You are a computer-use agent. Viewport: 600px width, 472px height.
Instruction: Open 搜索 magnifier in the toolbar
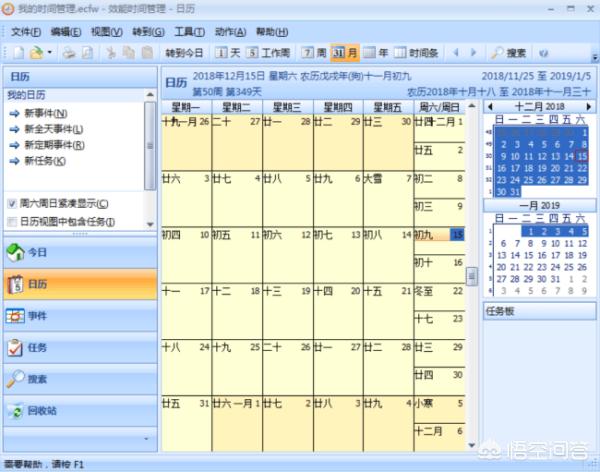point(508,53)
